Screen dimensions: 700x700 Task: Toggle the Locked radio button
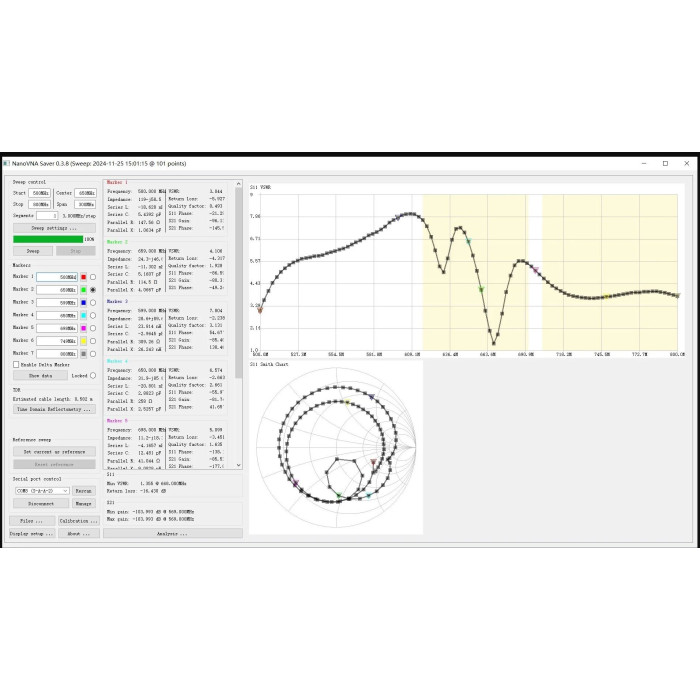93,375
